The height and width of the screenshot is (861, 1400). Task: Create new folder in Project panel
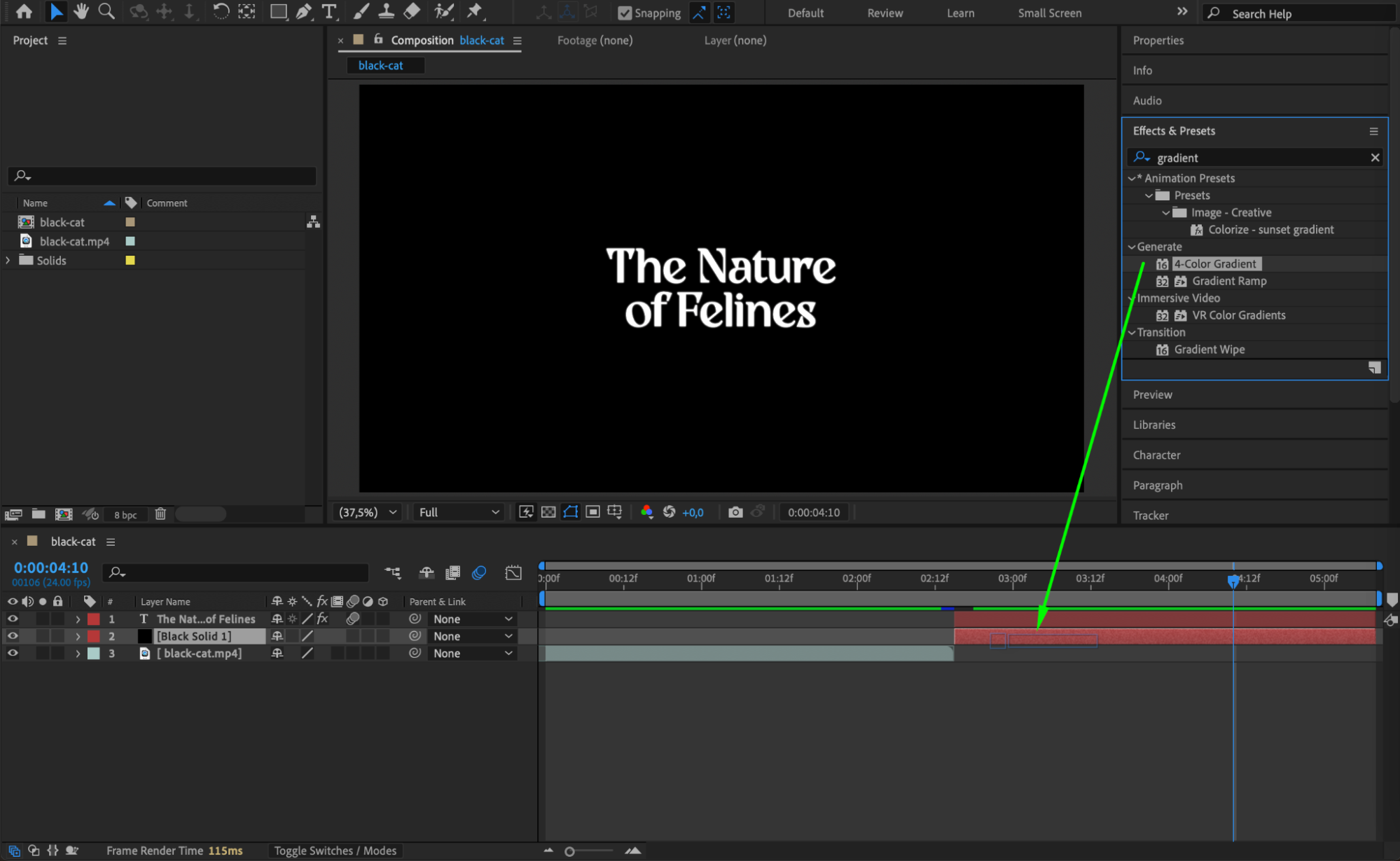tap(39, 514)
